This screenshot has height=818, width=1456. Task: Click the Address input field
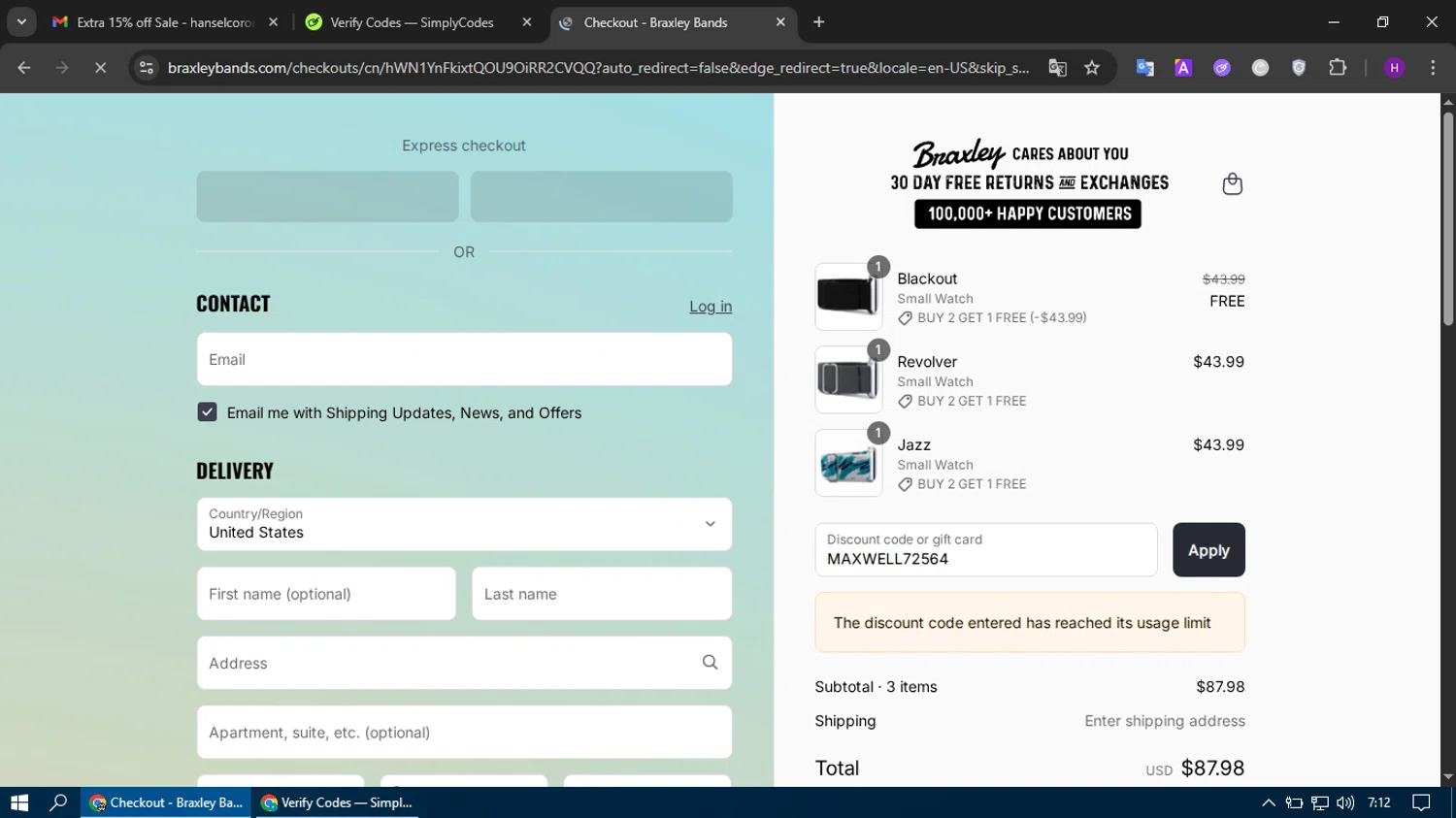(x=464, y=663)
